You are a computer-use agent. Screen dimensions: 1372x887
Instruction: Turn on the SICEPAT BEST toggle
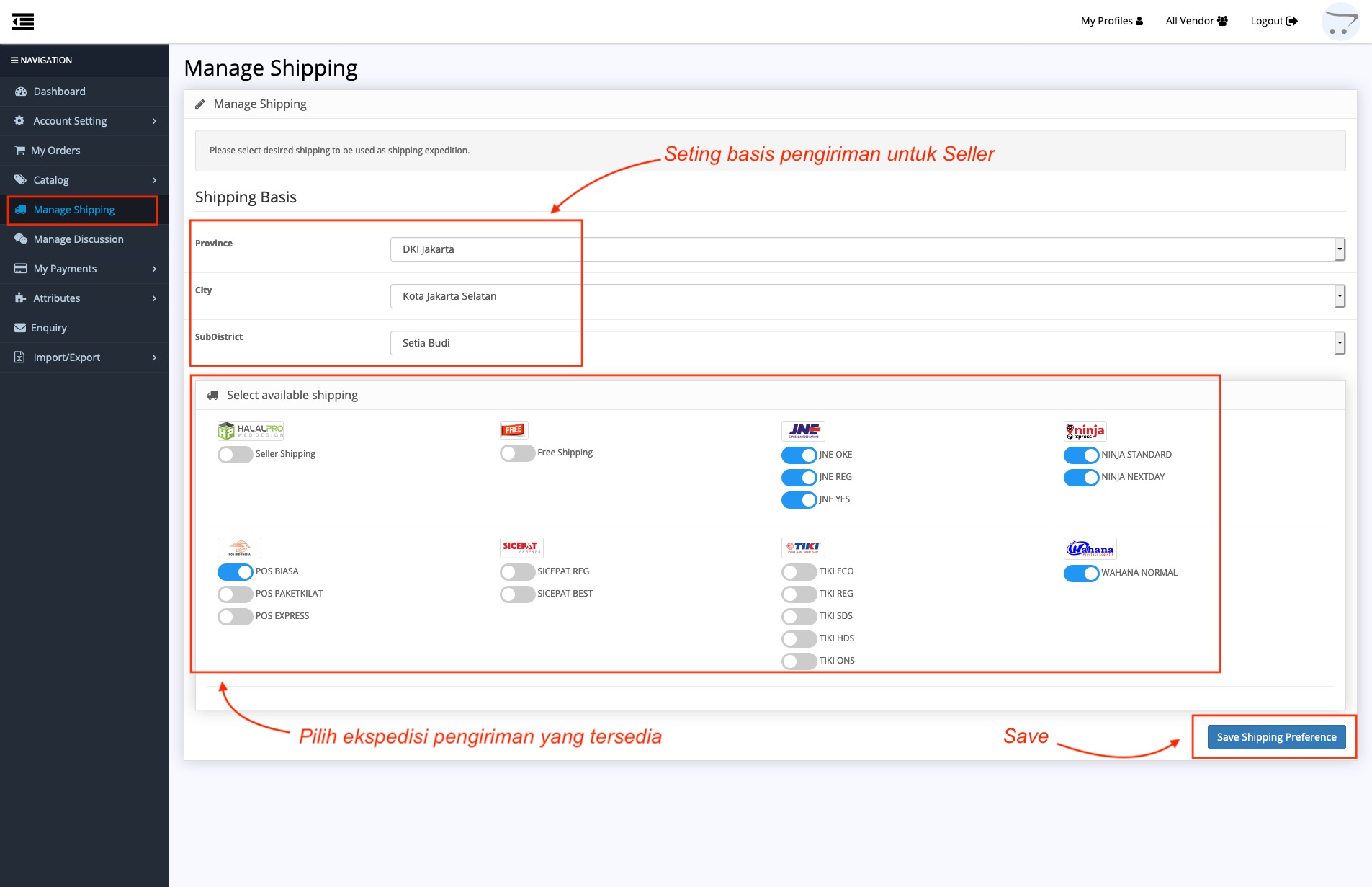[517, 594]
